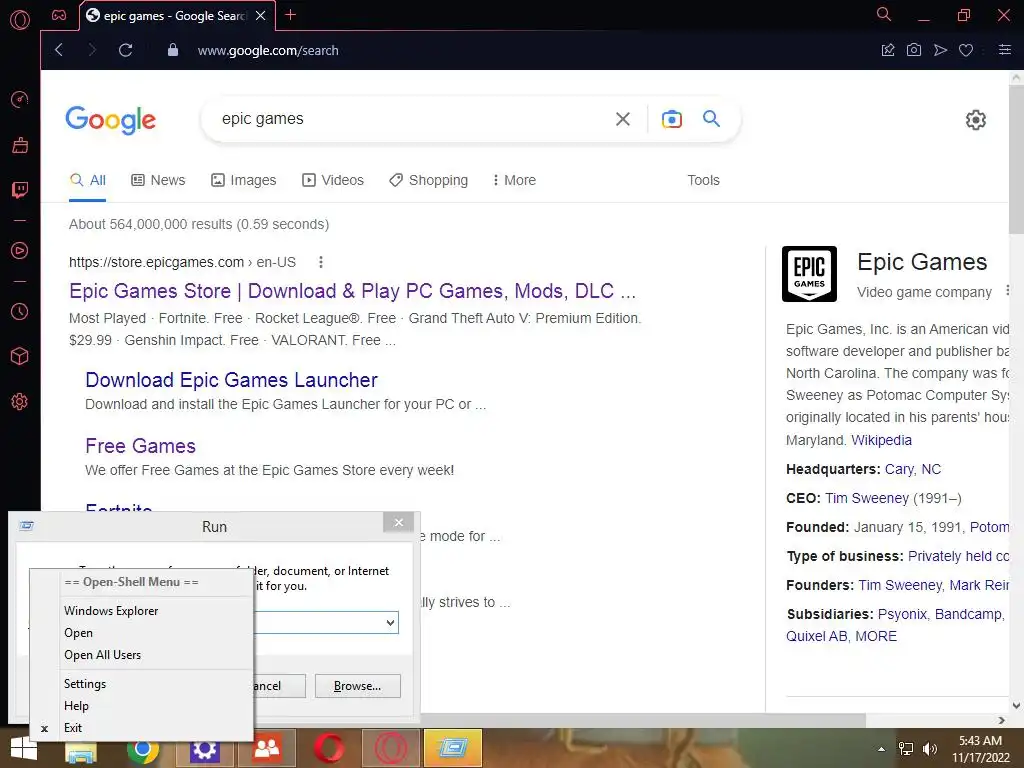Open Settings from Open-Shell menu

point(85,684)
